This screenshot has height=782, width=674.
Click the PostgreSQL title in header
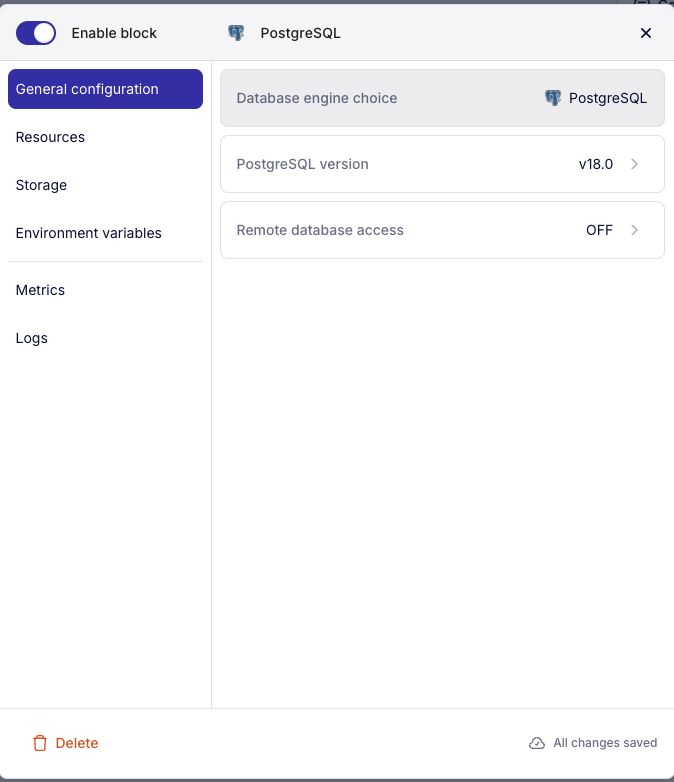pyautogui.click(x=300, y=33)
